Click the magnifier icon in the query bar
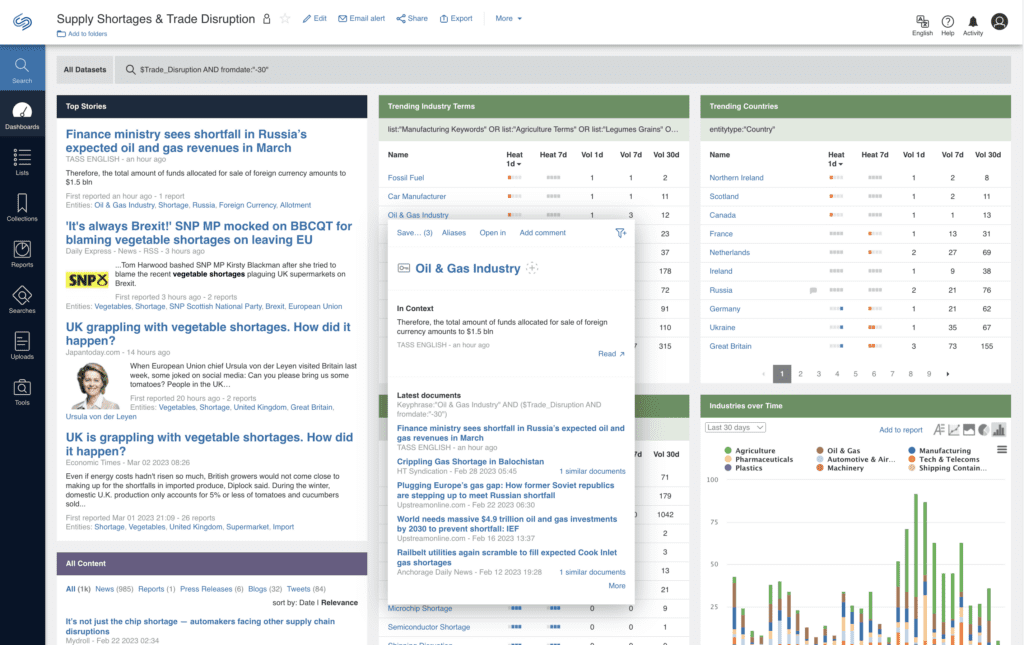The height and width of the screenshot is (645, 1024). point(131,70)
